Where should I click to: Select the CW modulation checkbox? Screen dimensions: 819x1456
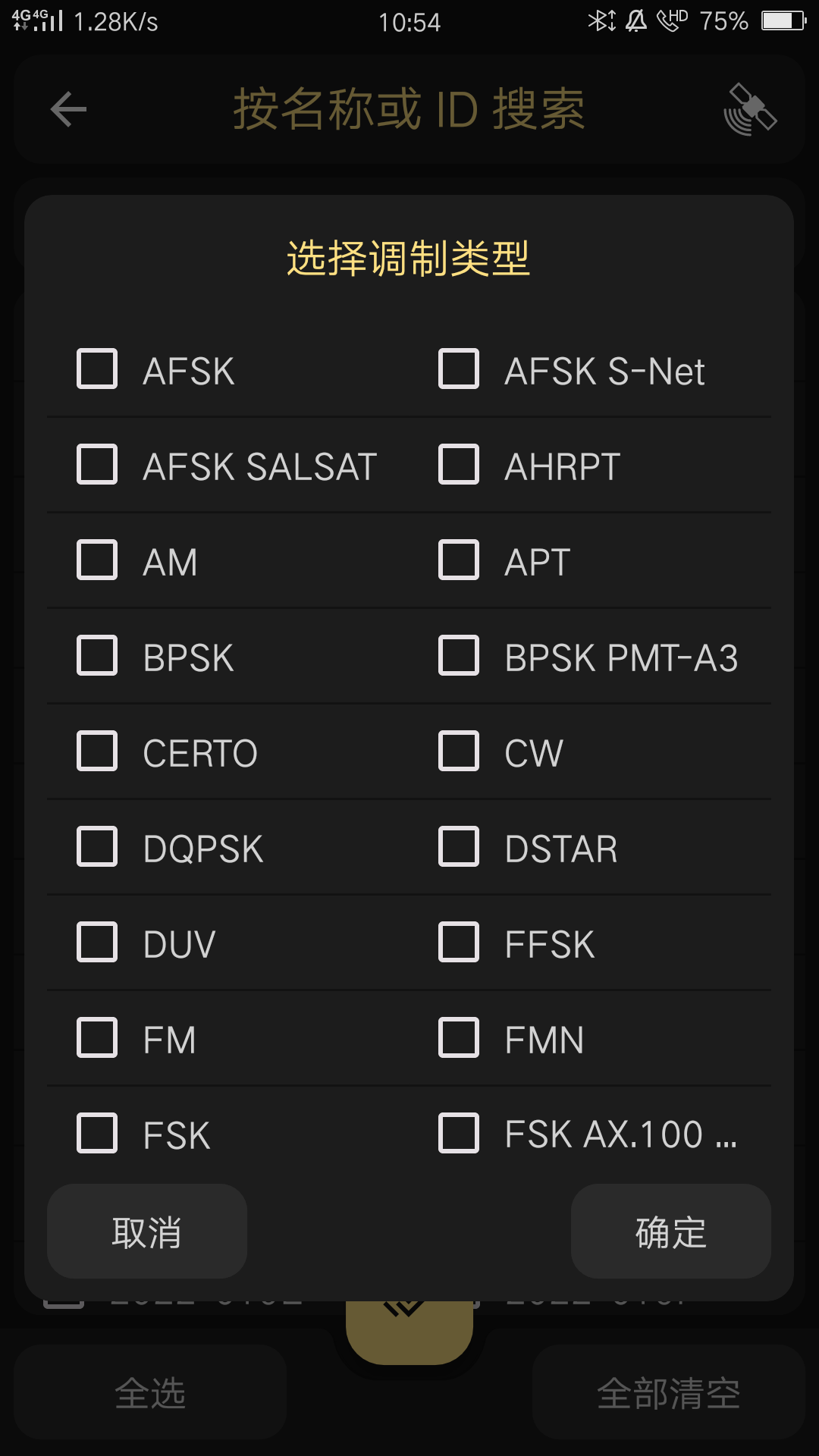point(459,752)
